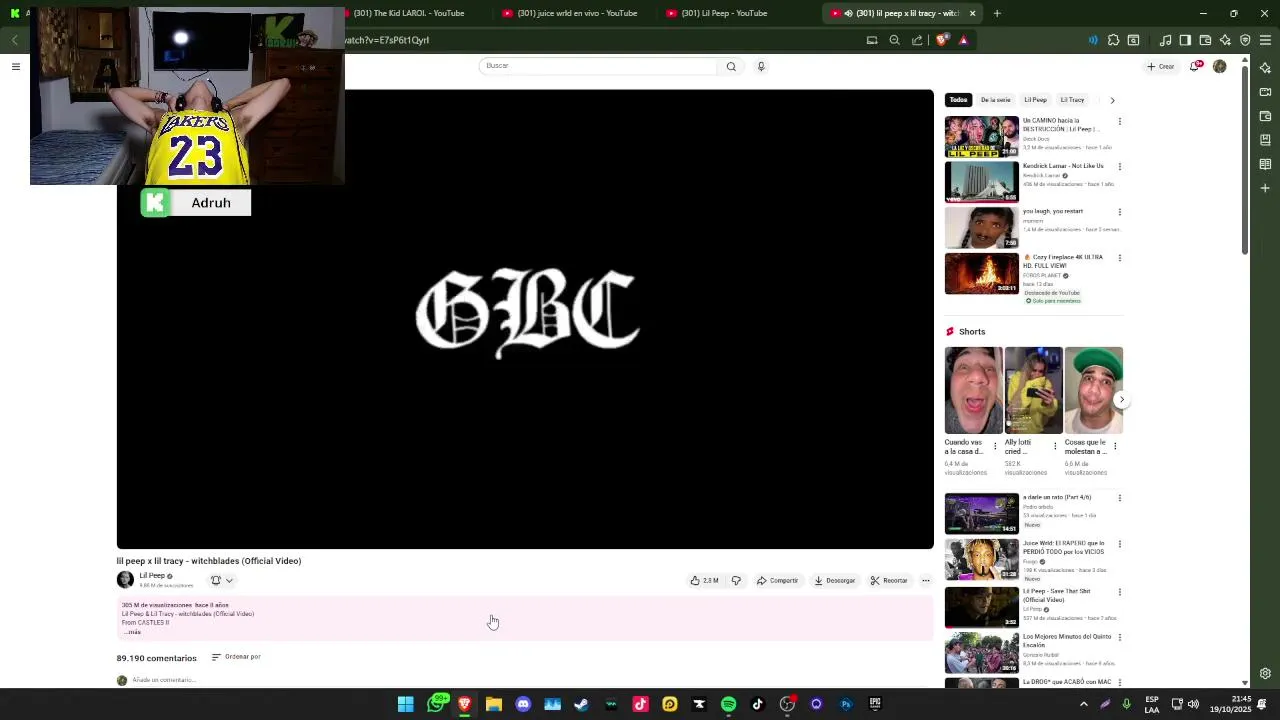The image size is (1280, 720).
Task: Open options for Cozy Fireplace 4K video
Action: [x=1119, y=258]
